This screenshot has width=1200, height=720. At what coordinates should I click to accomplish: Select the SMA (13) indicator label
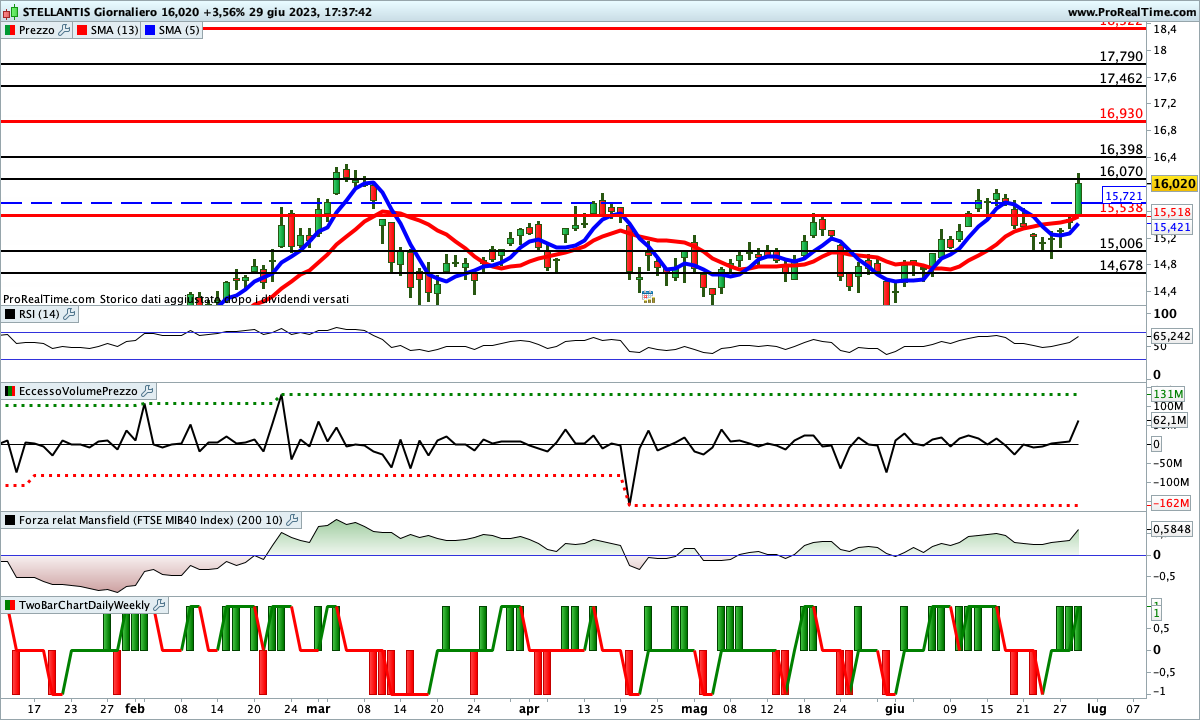pos(115,30)
